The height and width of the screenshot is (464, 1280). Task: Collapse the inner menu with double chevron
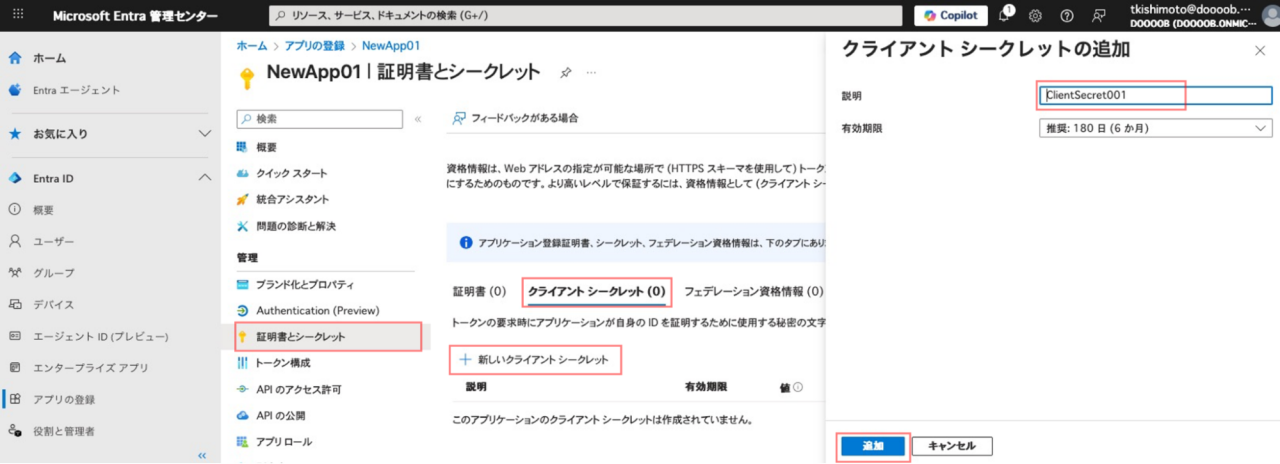(x=418, y=119)
